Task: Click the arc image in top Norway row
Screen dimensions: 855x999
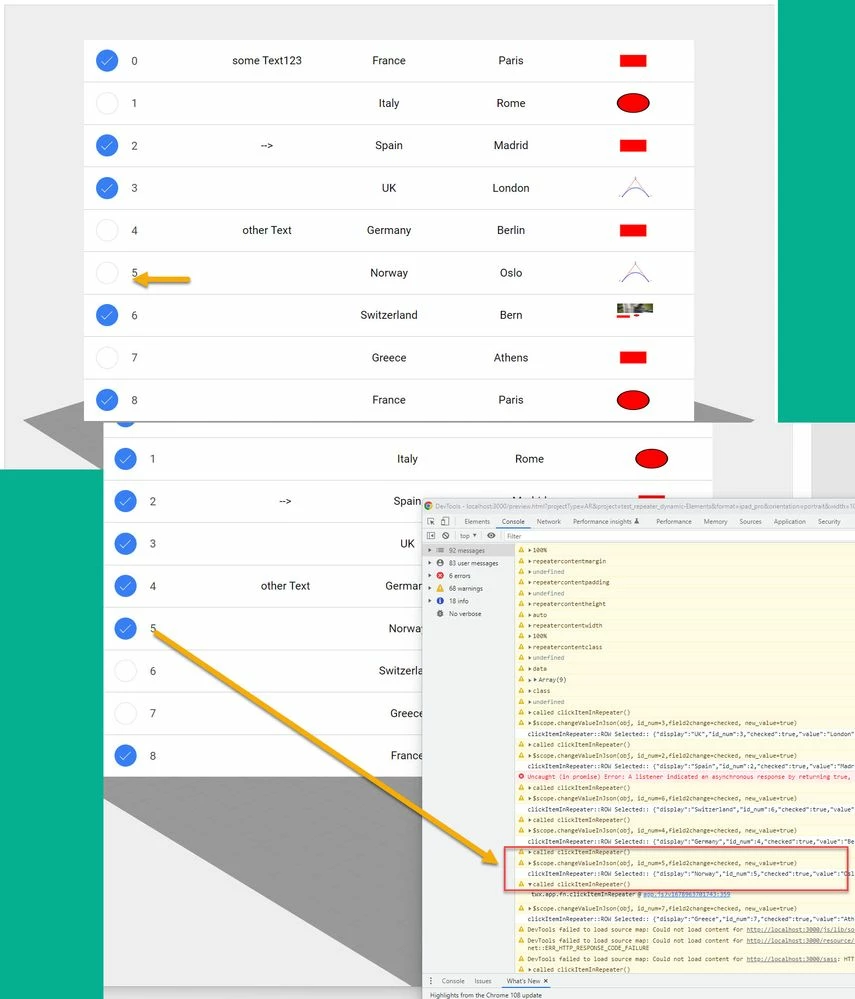Action: coord(635,272)
